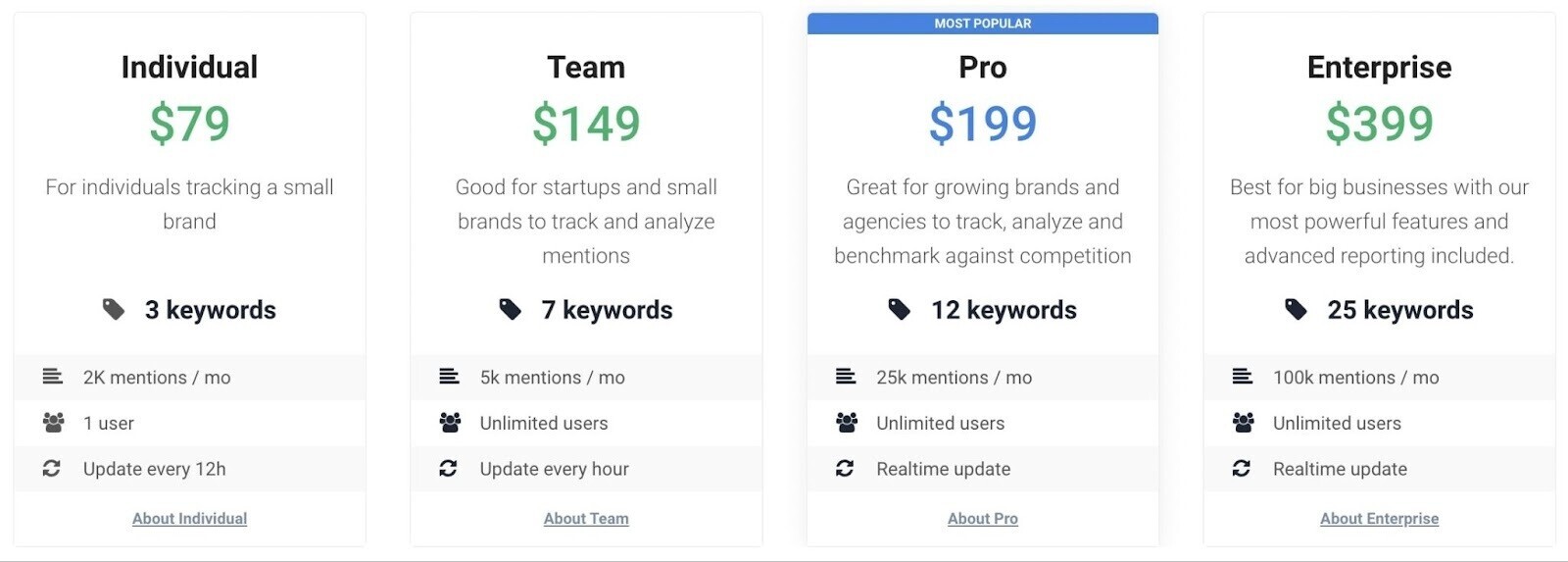Visit the About Enterprise link

click(x=1379, y=519)
